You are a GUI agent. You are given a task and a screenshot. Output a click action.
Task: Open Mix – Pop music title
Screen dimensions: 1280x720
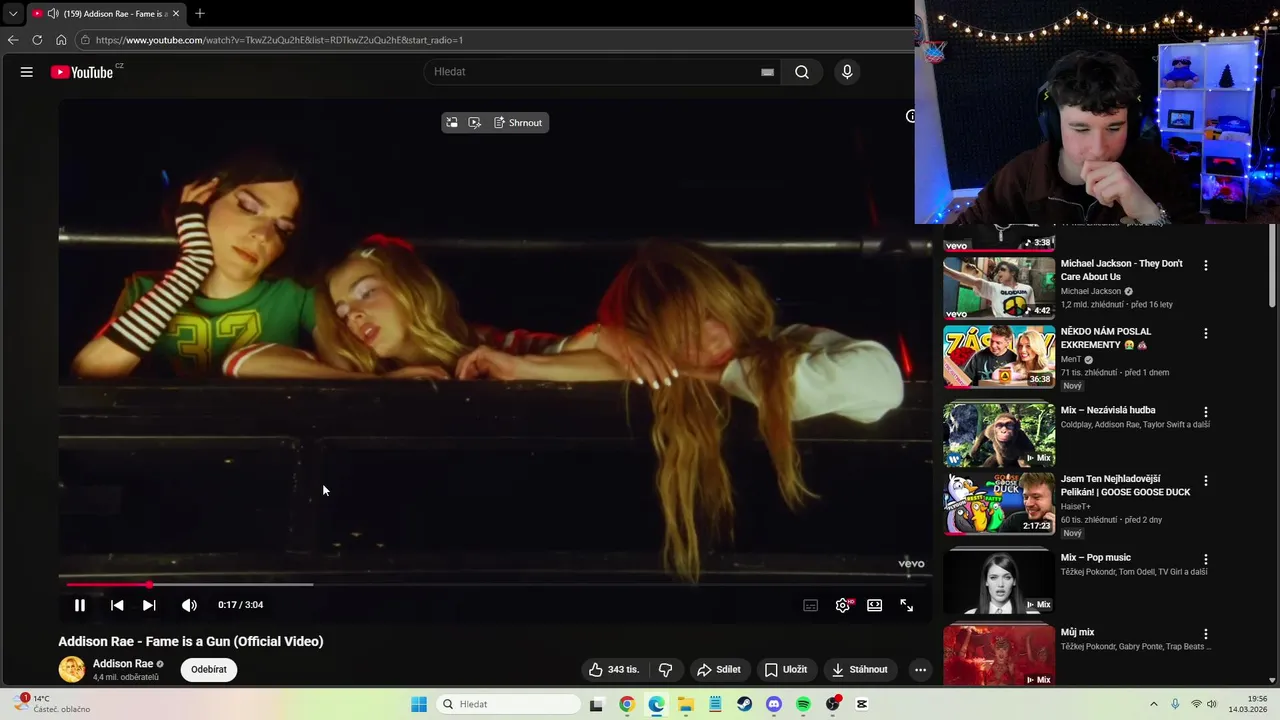(x=1096, y=558)
